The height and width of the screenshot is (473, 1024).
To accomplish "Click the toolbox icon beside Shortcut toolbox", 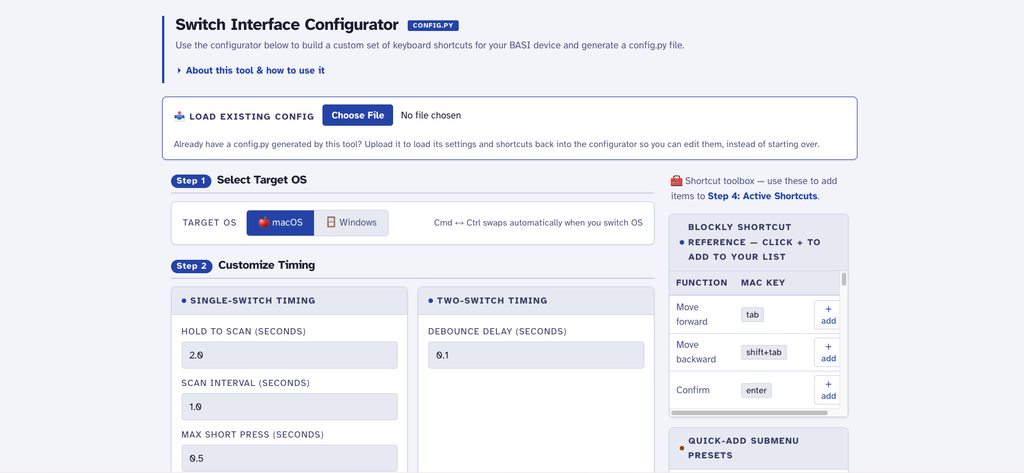I will [677, 181].
